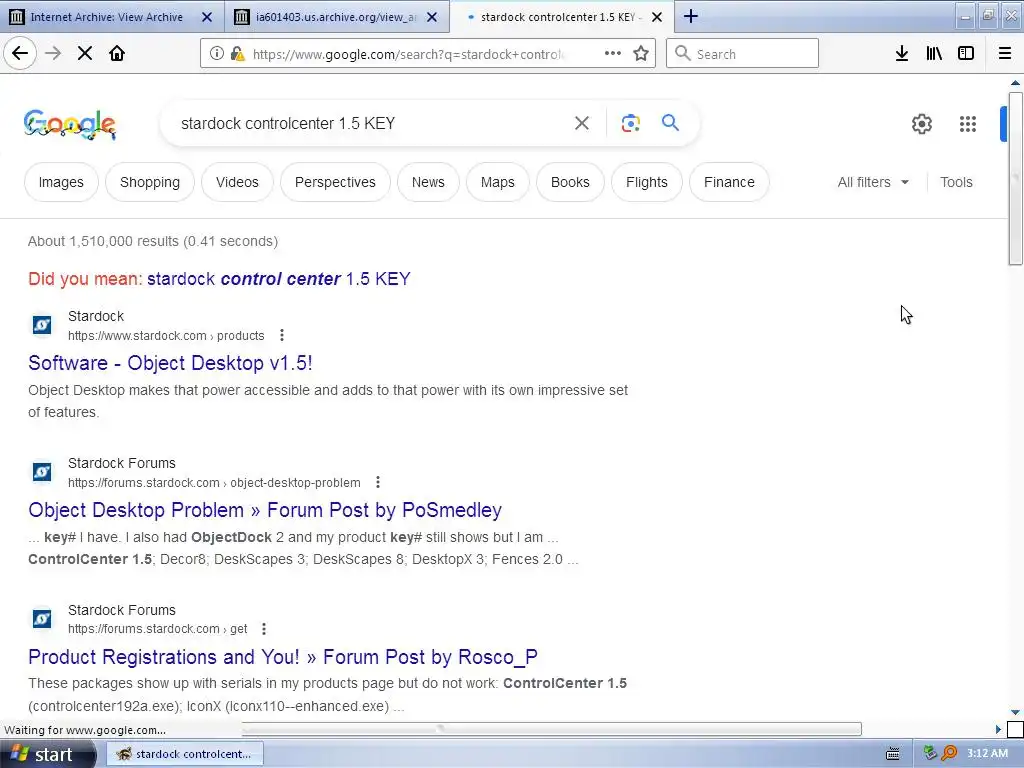Open the library bookshelf icon

pyautogui.click(x=934, y=54)
